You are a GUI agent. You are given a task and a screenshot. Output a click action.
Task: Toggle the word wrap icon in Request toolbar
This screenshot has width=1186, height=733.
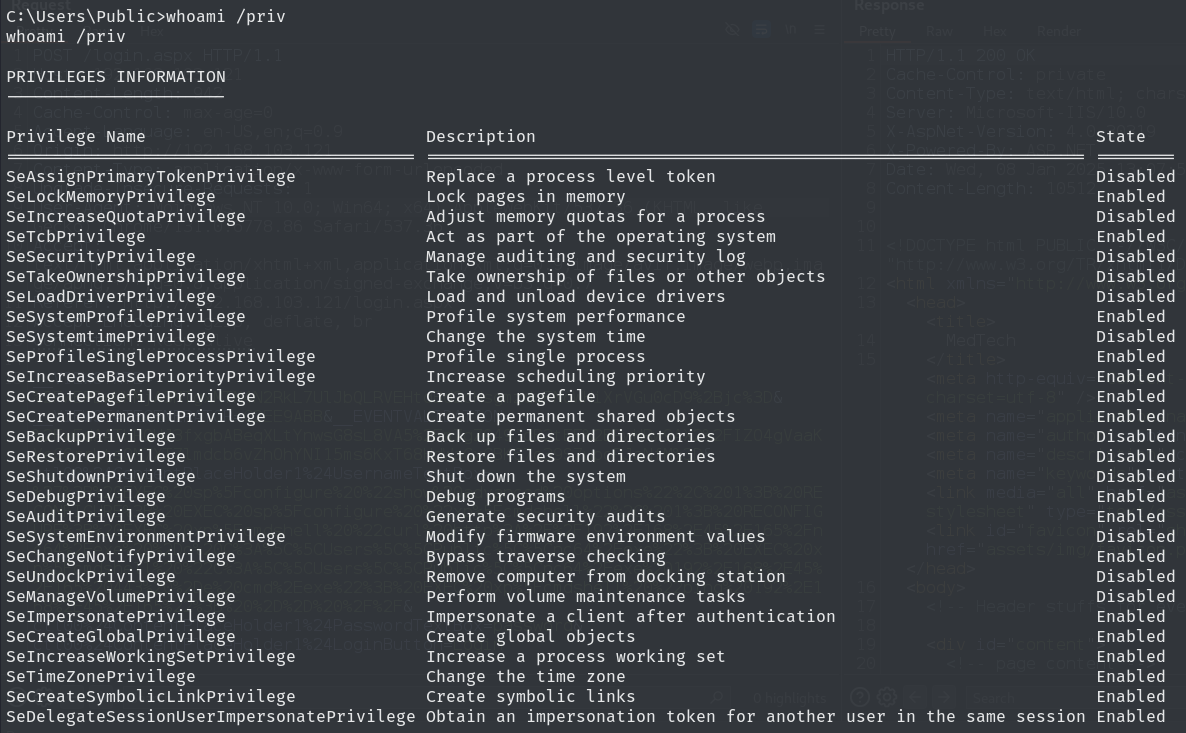point(762,30)
